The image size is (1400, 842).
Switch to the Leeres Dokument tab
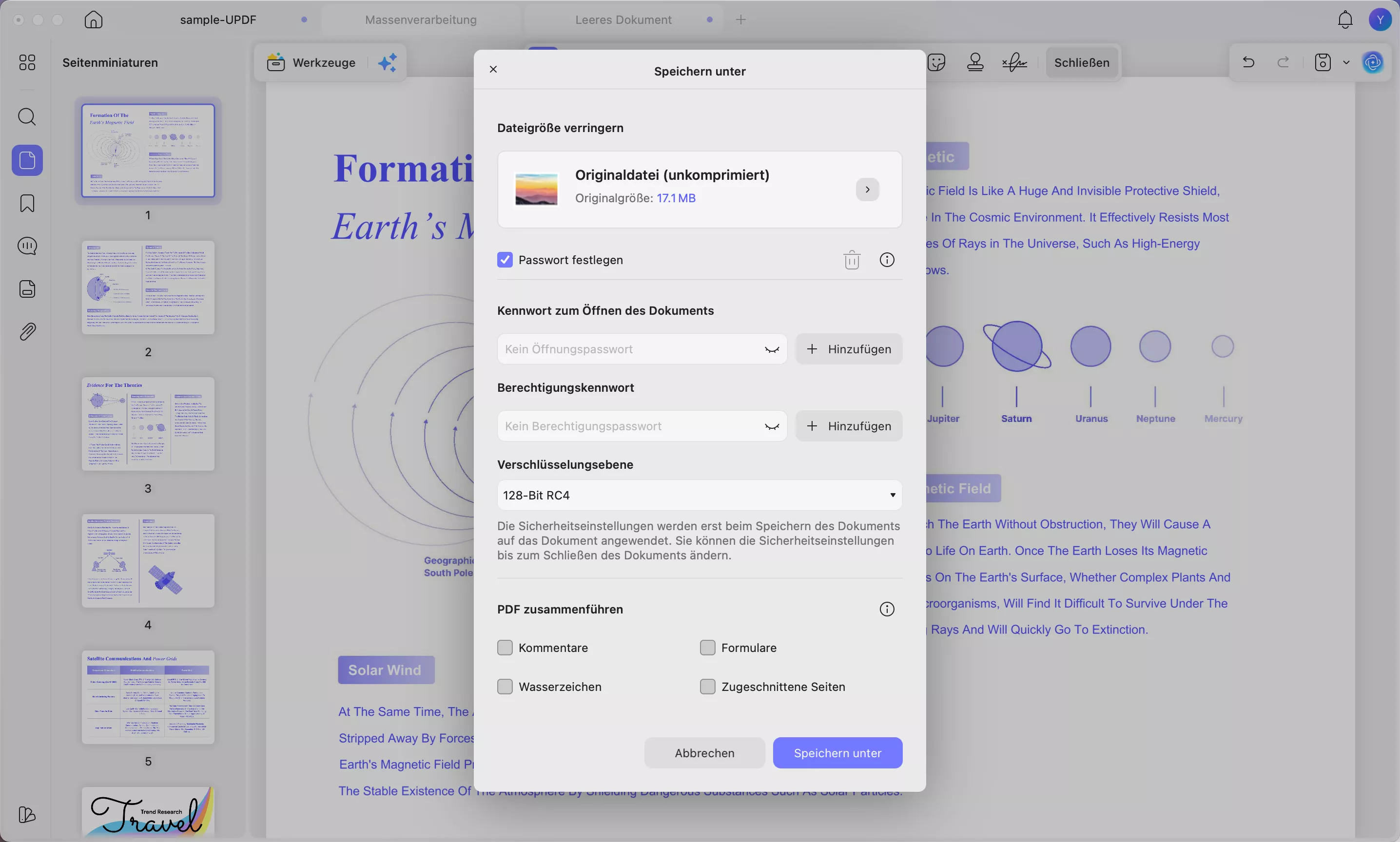[x=622, y=19]
